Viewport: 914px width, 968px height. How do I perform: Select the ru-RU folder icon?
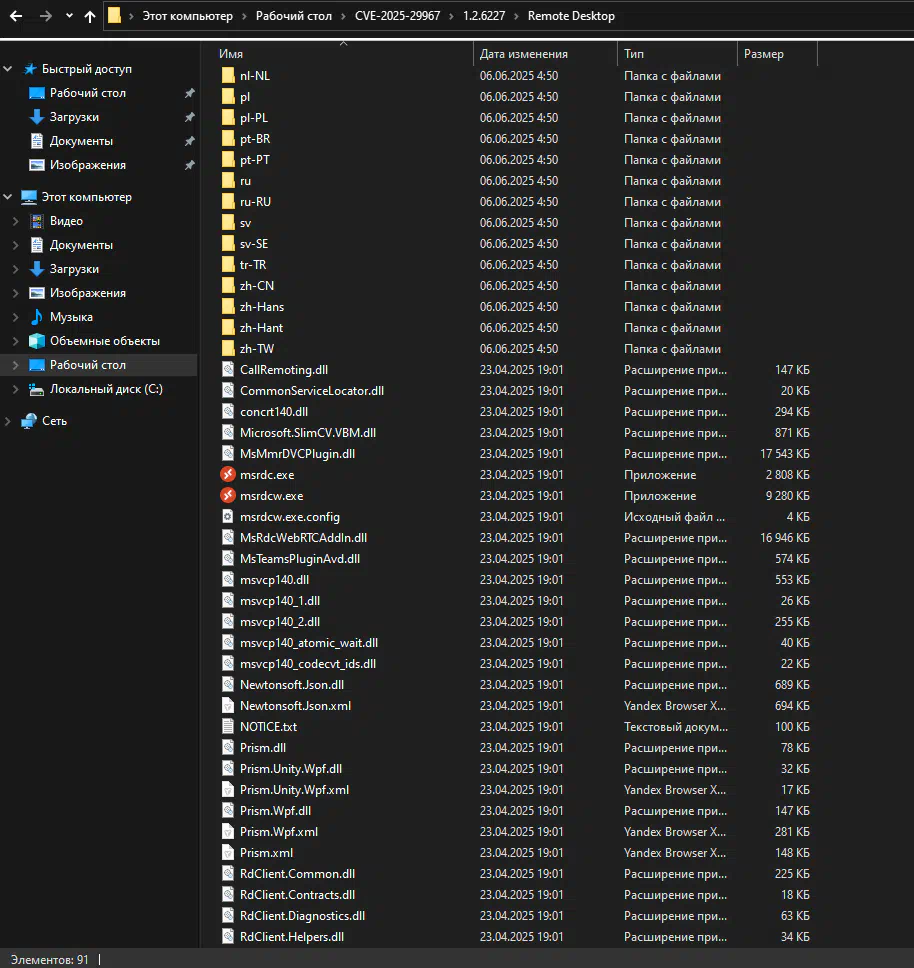click(x=228, y=201)
